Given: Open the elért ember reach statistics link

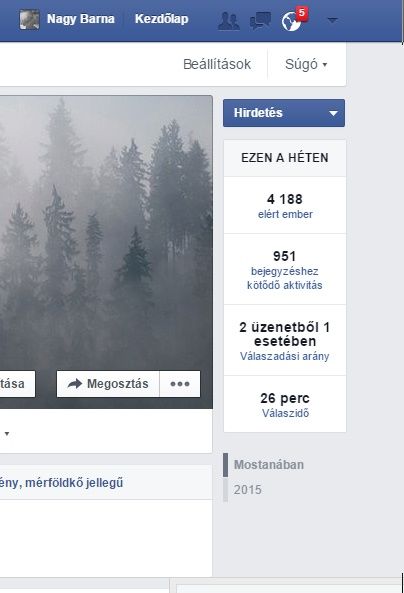Looking at the screenshot, I should (x=285, y=214).
